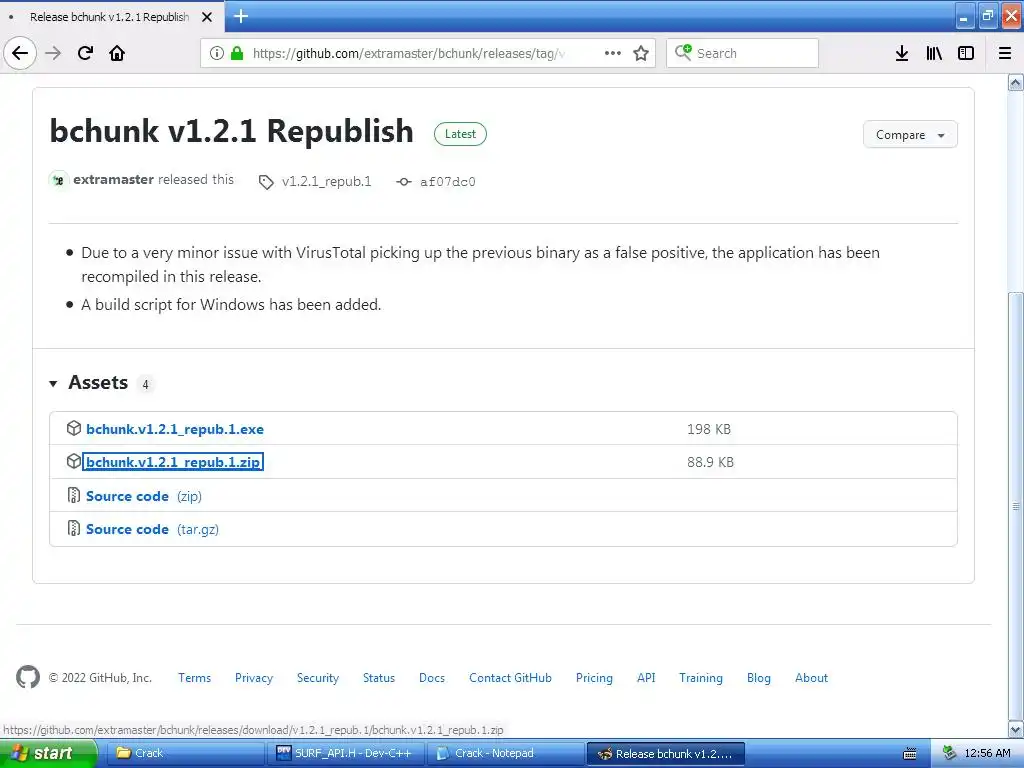The height and width of the screenshot is (768, 1024).
Task: Open the Contact GitHub footer link
Action: (510, 678)
